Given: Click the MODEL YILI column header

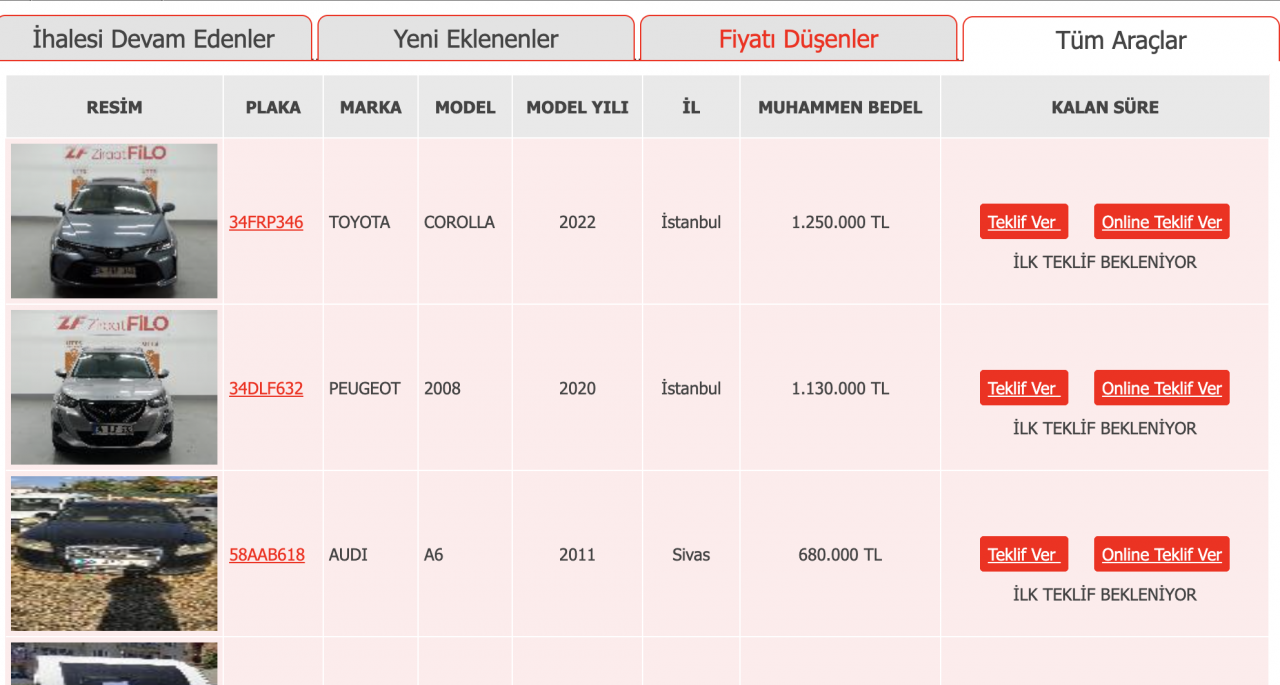Looking at the screenshot, I should coord(578,107).
